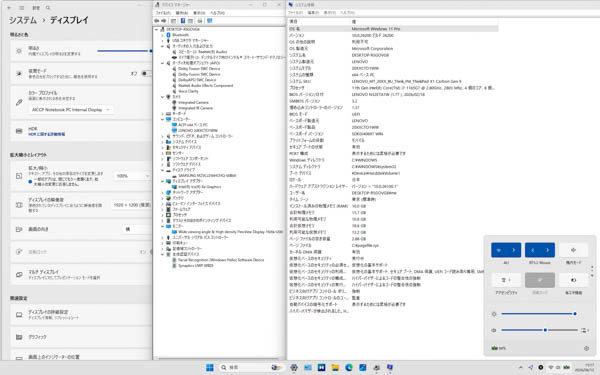Click Device Manager update driver toolbar icon
This screenshot has height=375, width=600.
pyautogui.click(x=200, y=21)
